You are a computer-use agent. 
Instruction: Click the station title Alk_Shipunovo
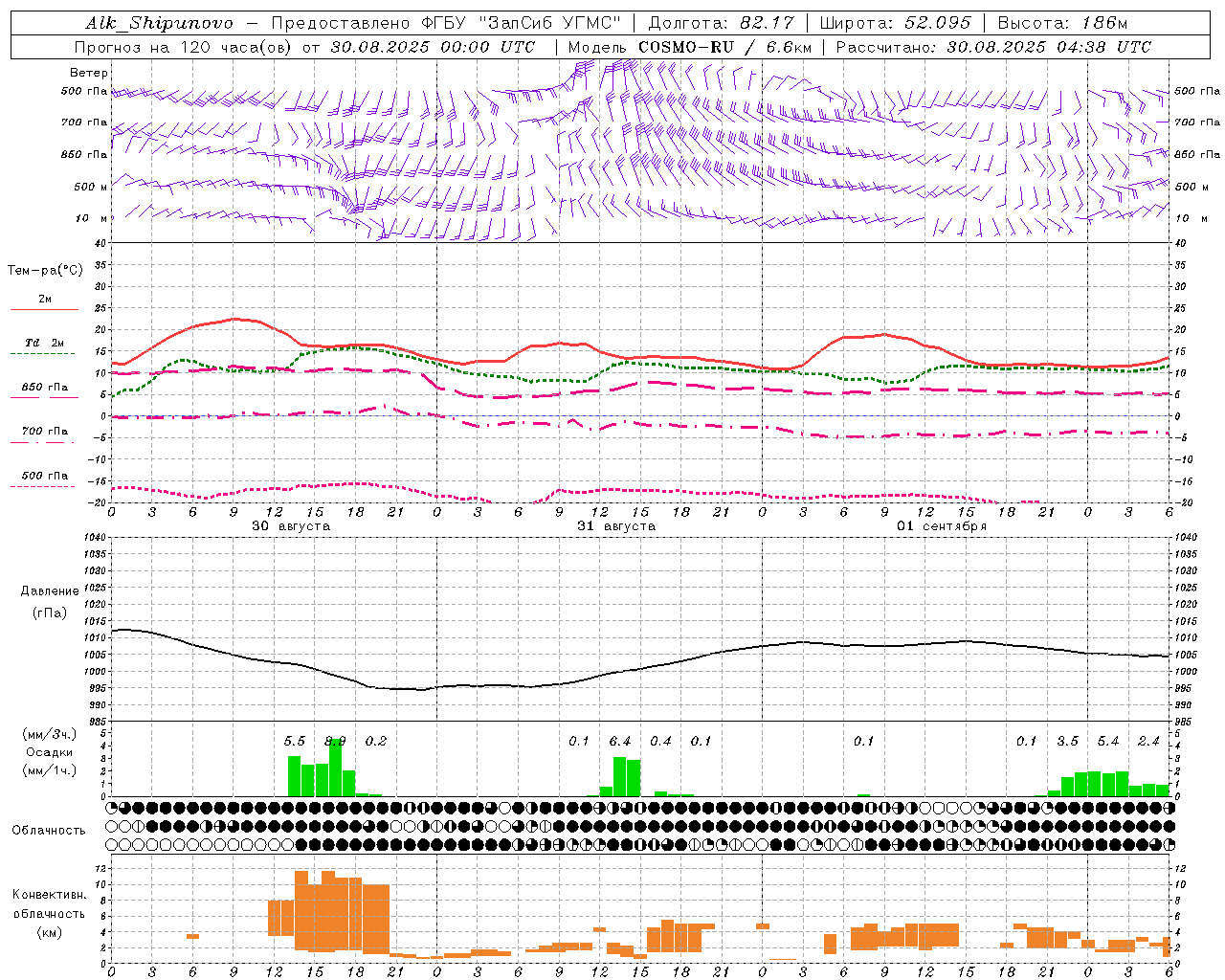(159, 23)
